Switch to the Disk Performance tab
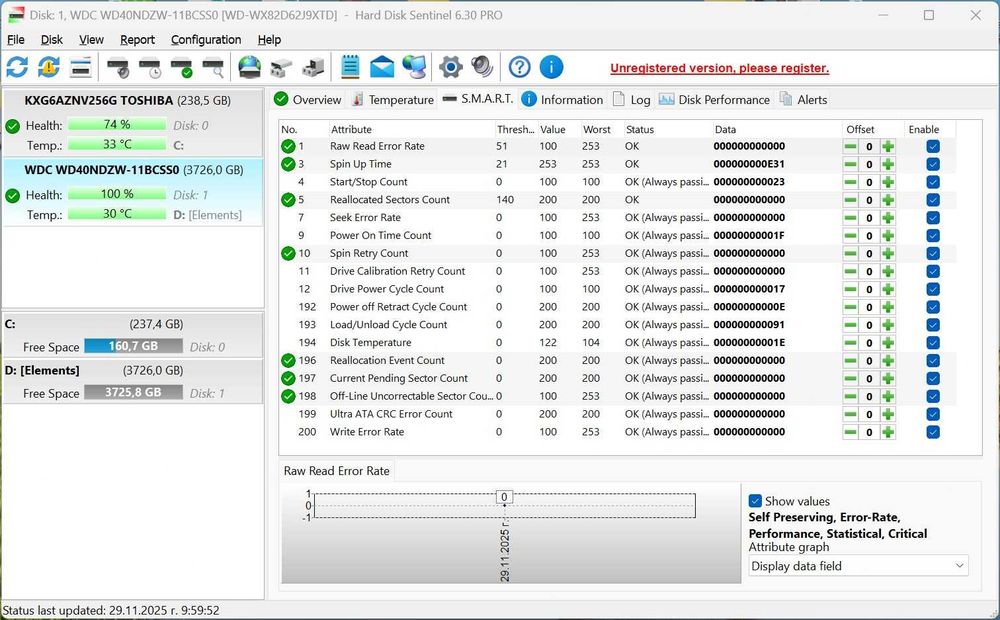1000x620 pixels. [x=714, y=100]
